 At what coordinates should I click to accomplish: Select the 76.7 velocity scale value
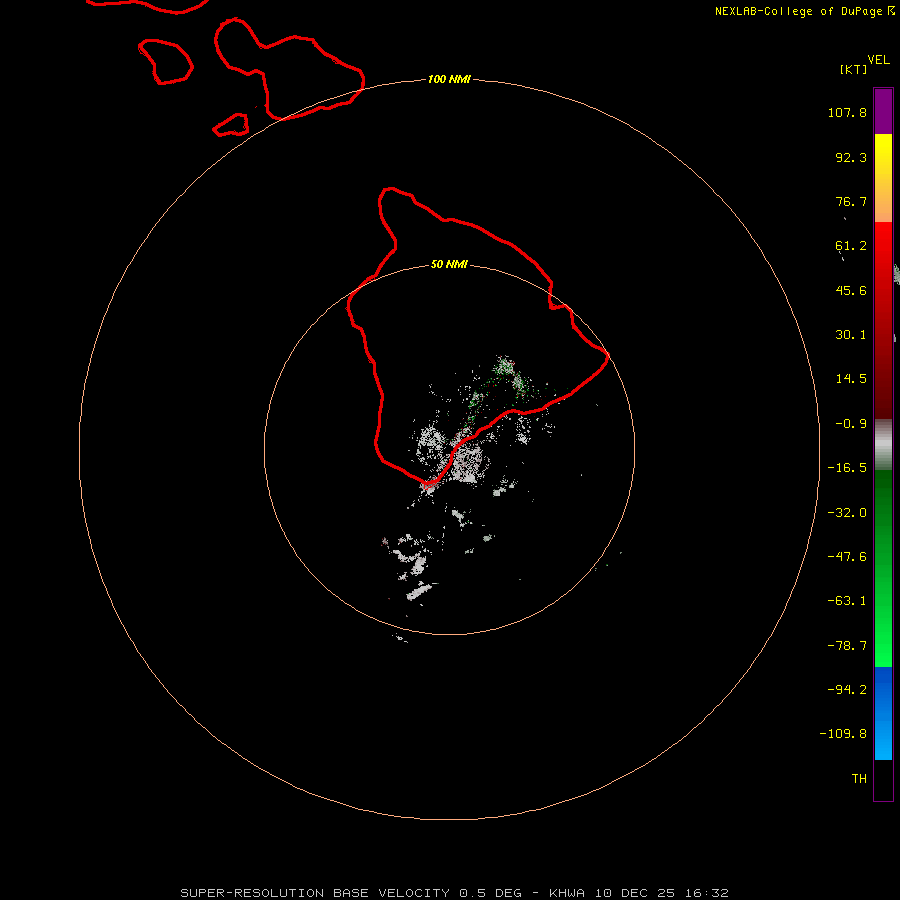[851, 201]
